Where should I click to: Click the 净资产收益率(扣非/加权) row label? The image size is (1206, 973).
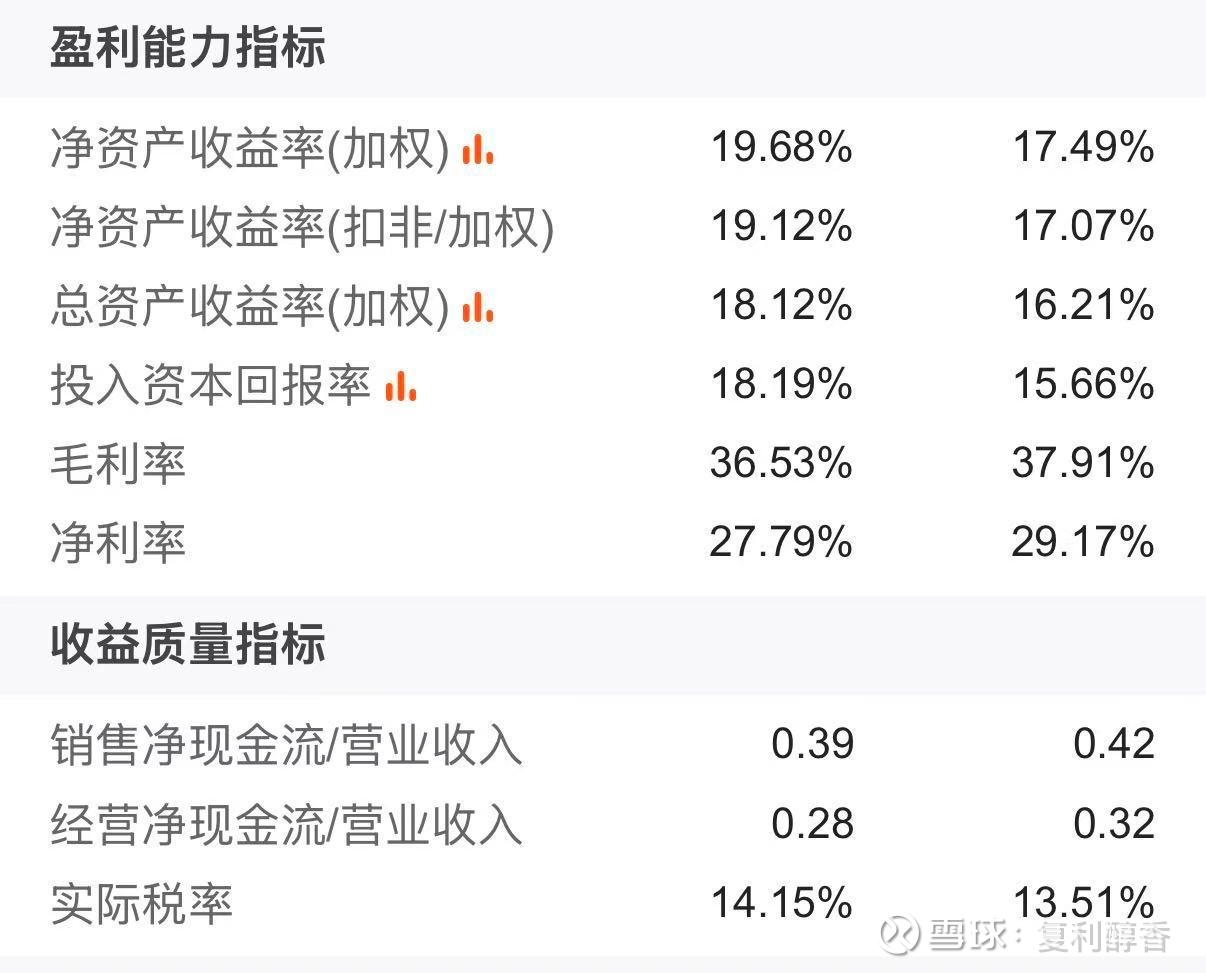click(302, 228)
